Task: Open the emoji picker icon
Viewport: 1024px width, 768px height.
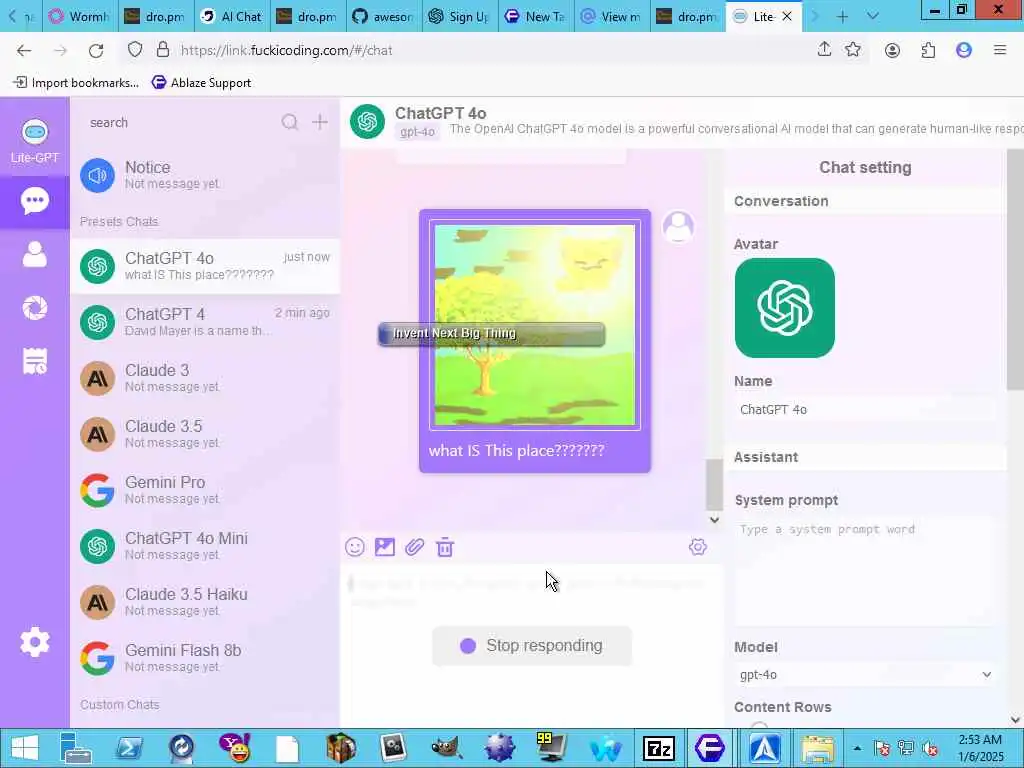Action: point(355,547)
